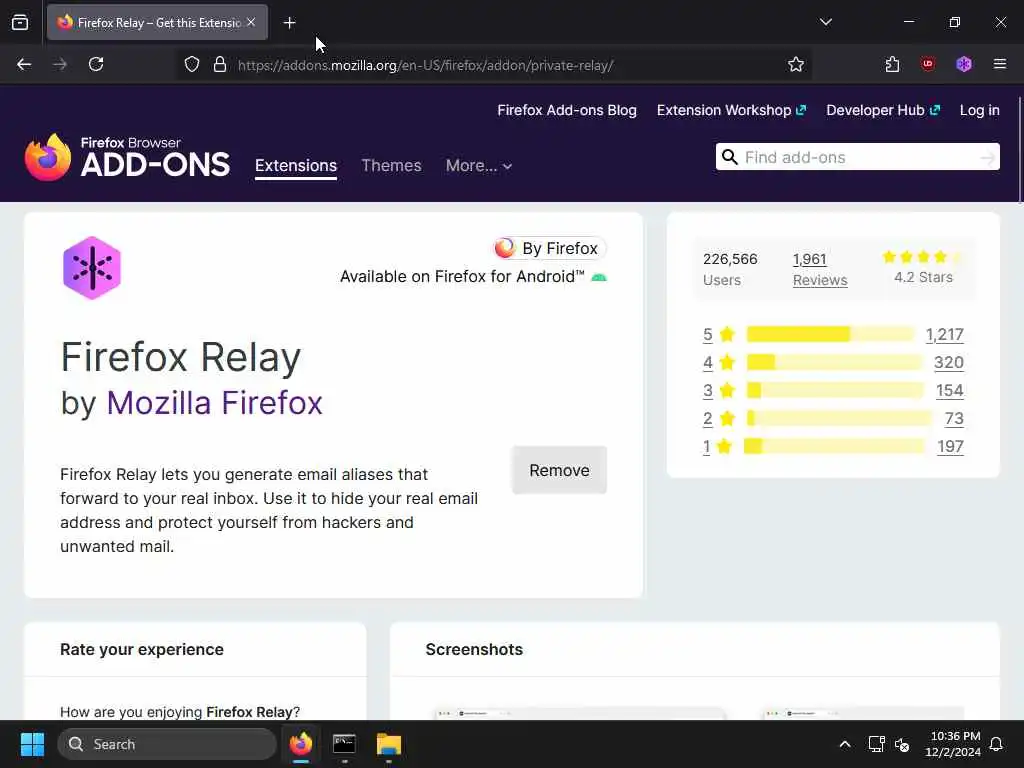The width and height of the screenshot is (1024, 768).
Task: Open the Extensions puzzle icon
Action: [x=892, y=65]
